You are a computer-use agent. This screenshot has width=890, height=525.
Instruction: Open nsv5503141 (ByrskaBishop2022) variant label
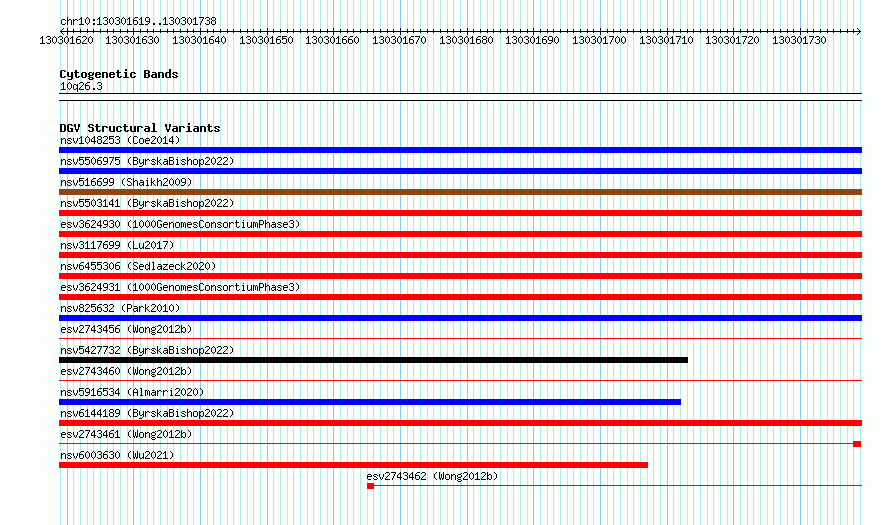pos(147,203)
